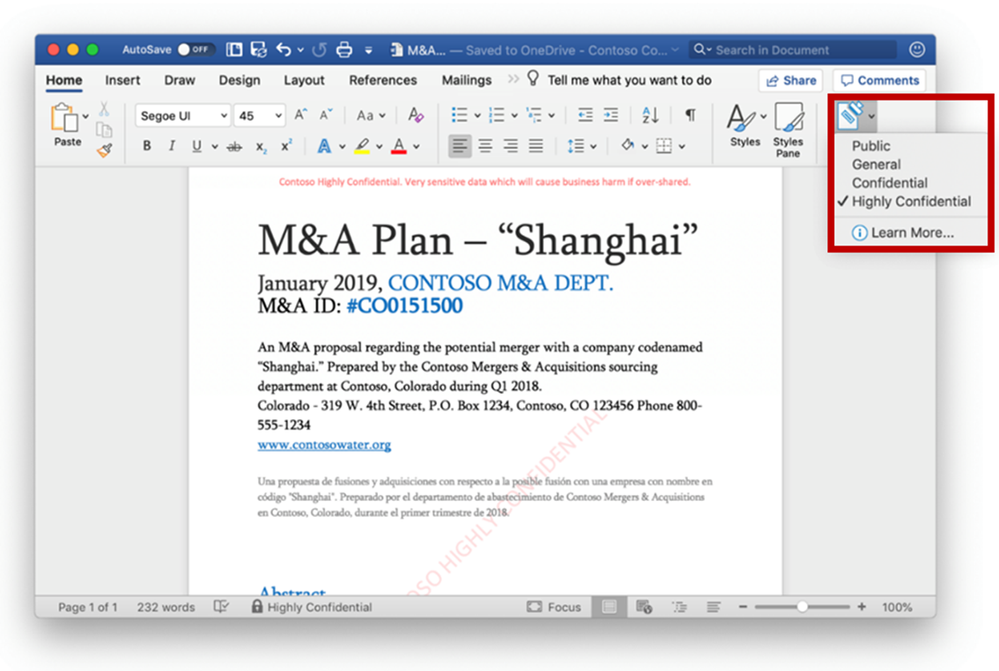
Task: Toggle bold formatting
Action: point(147,146)
